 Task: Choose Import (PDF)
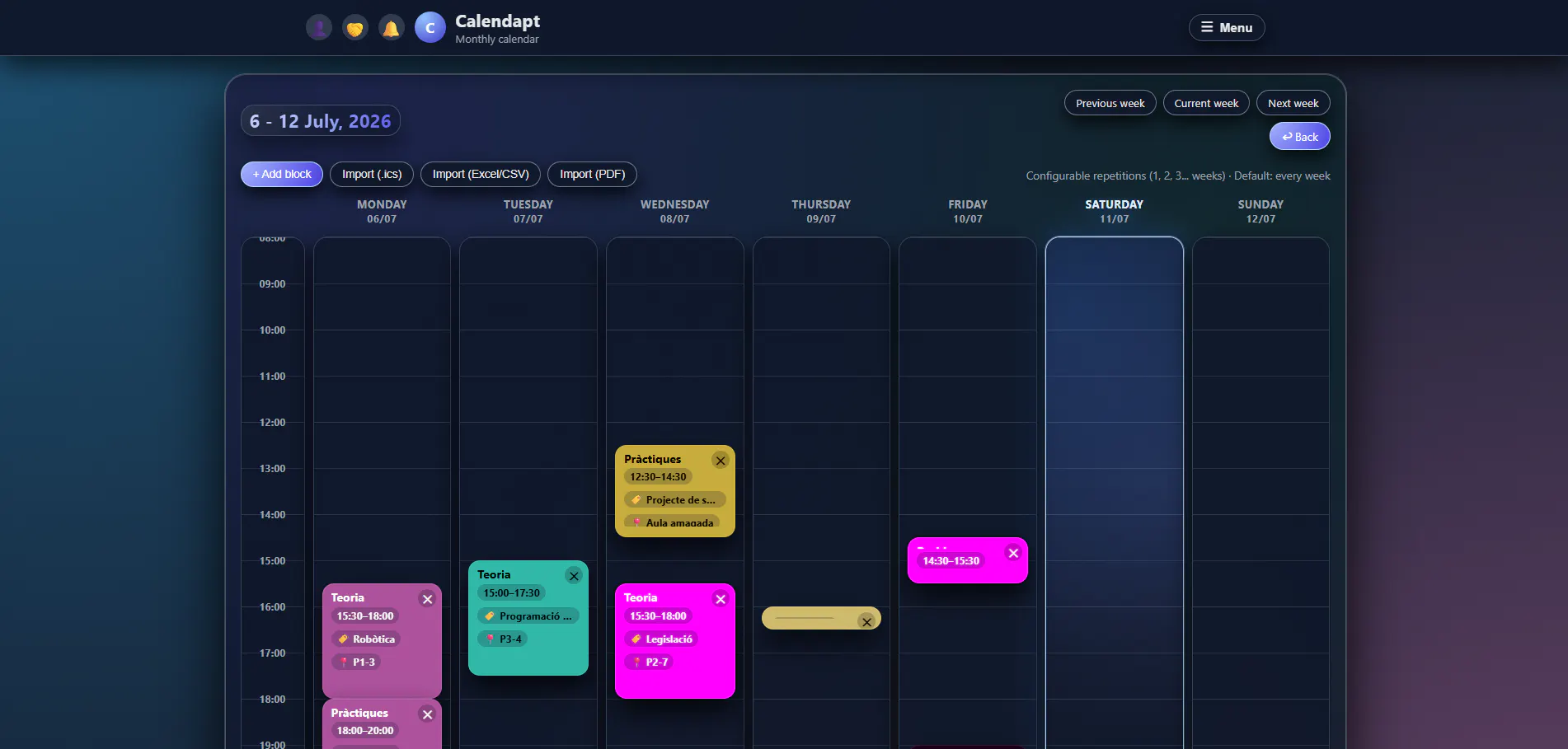592,174
